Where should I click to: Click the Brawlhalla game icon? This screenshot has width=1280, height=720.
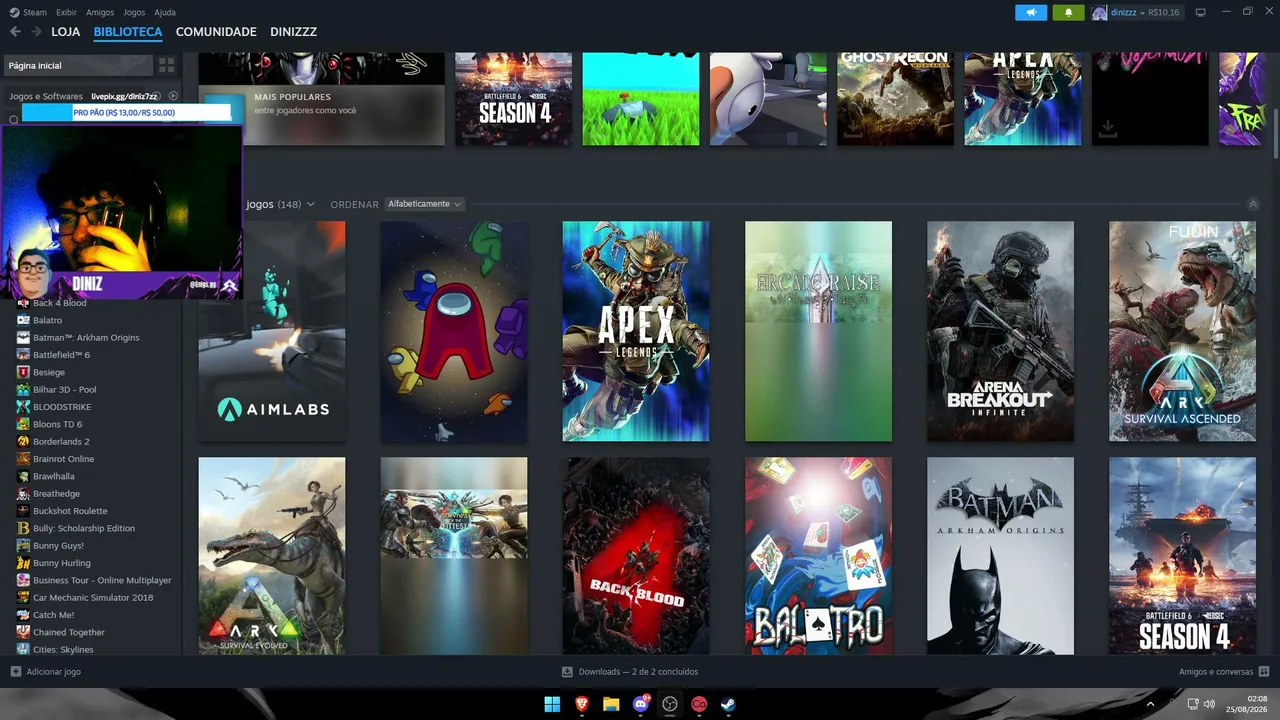click(23, 476)
